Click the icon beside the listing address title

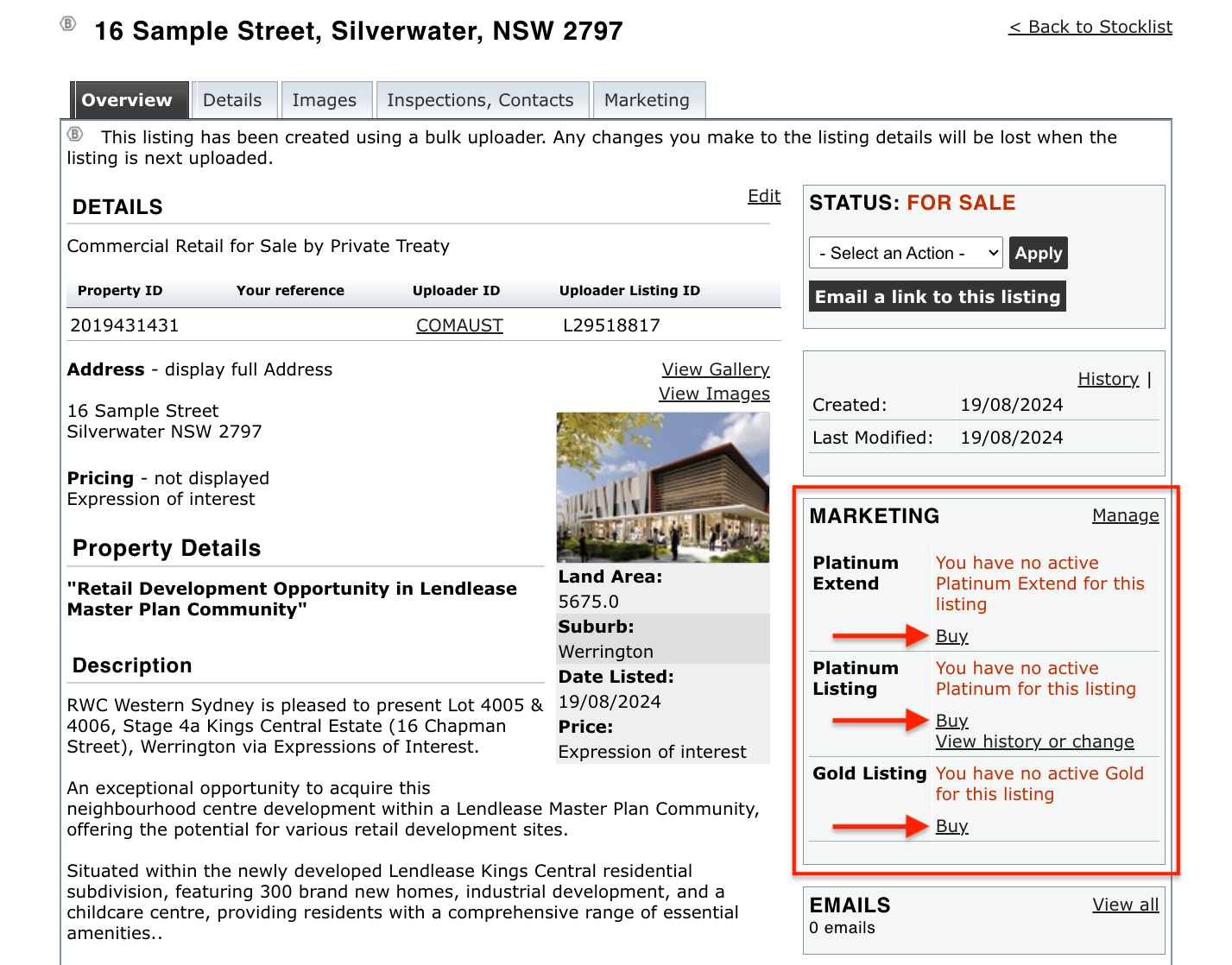tap(68, 23)
